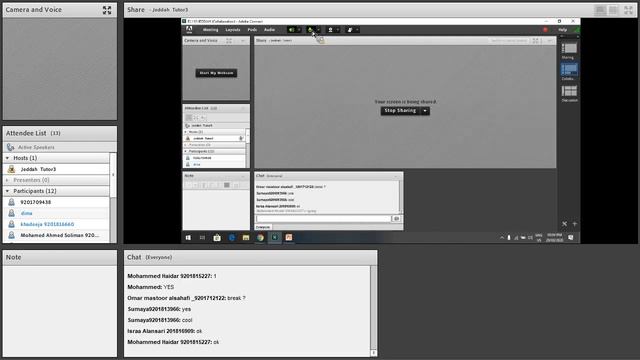Toggle the speaker icon in shared toolbar

(x=291, y=30)
